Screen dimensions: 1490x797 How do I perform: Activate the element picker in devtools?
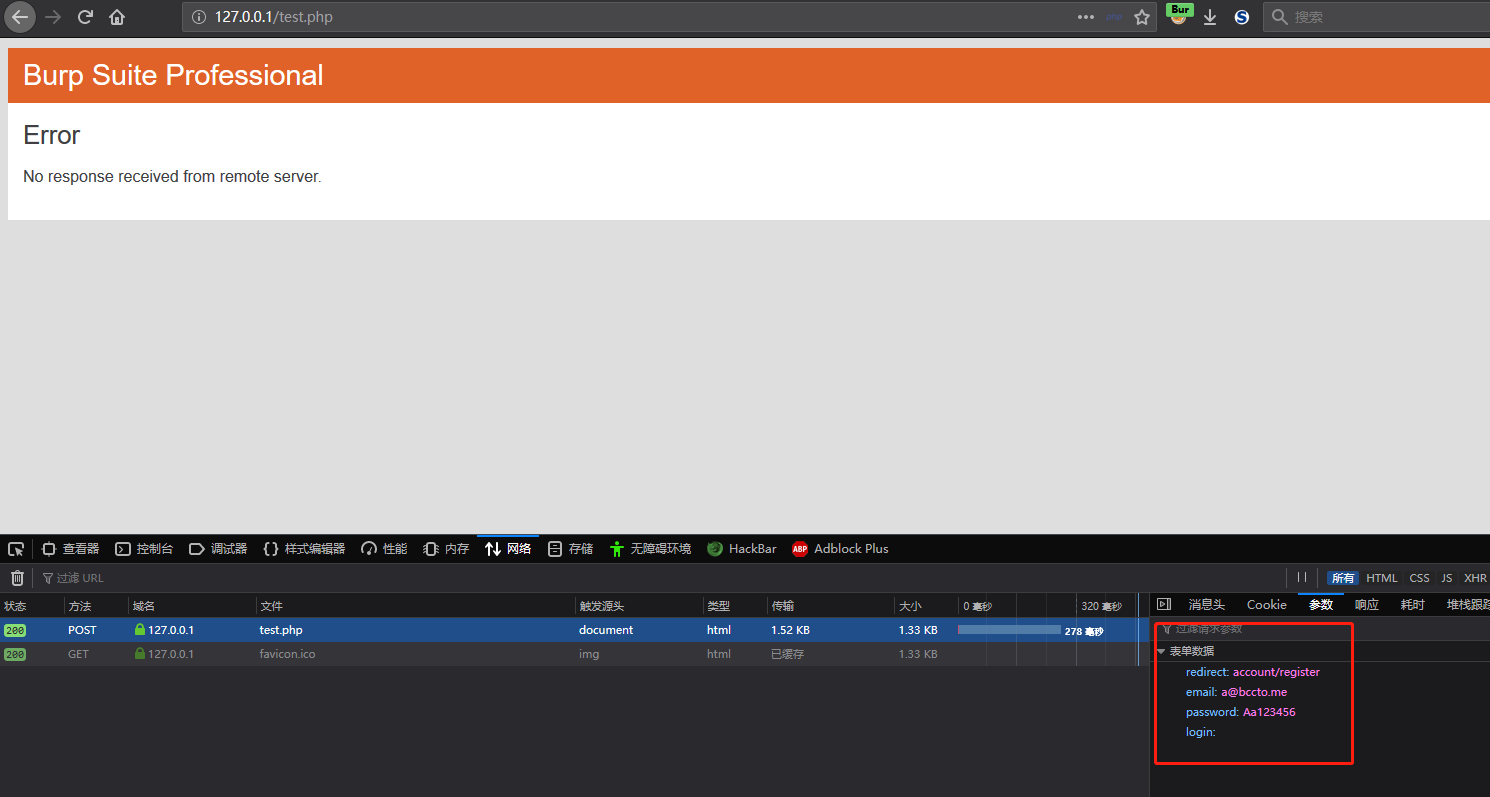[x=16, y=549]
